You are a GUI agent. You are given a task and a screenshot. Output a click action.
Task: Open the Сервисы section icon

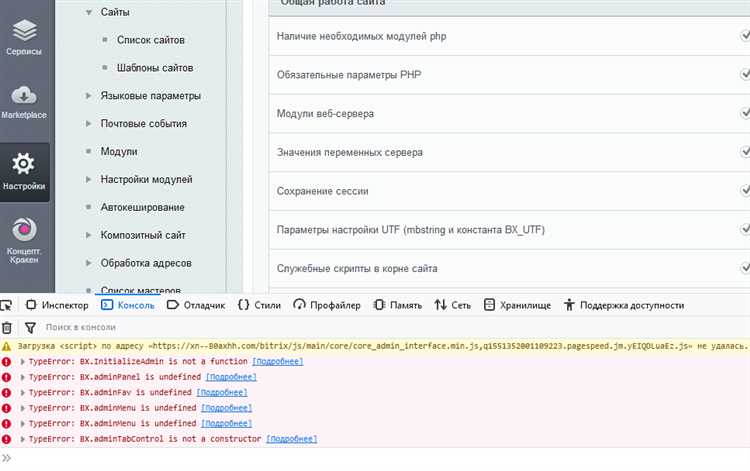pyautogui.click(x=24, y=31)
